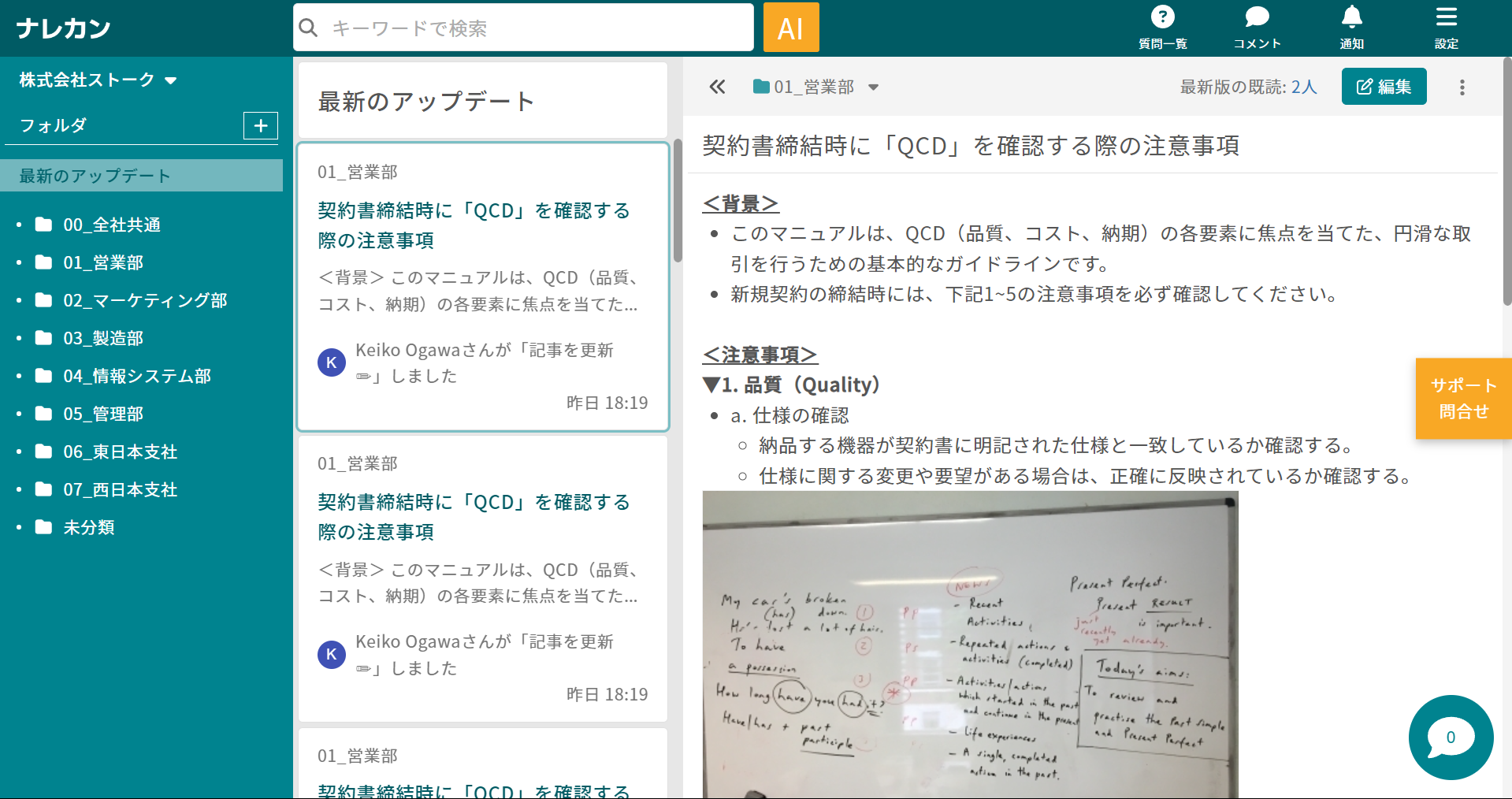Collapse the 1. 品質 (Quality) section

click(711, 385)
